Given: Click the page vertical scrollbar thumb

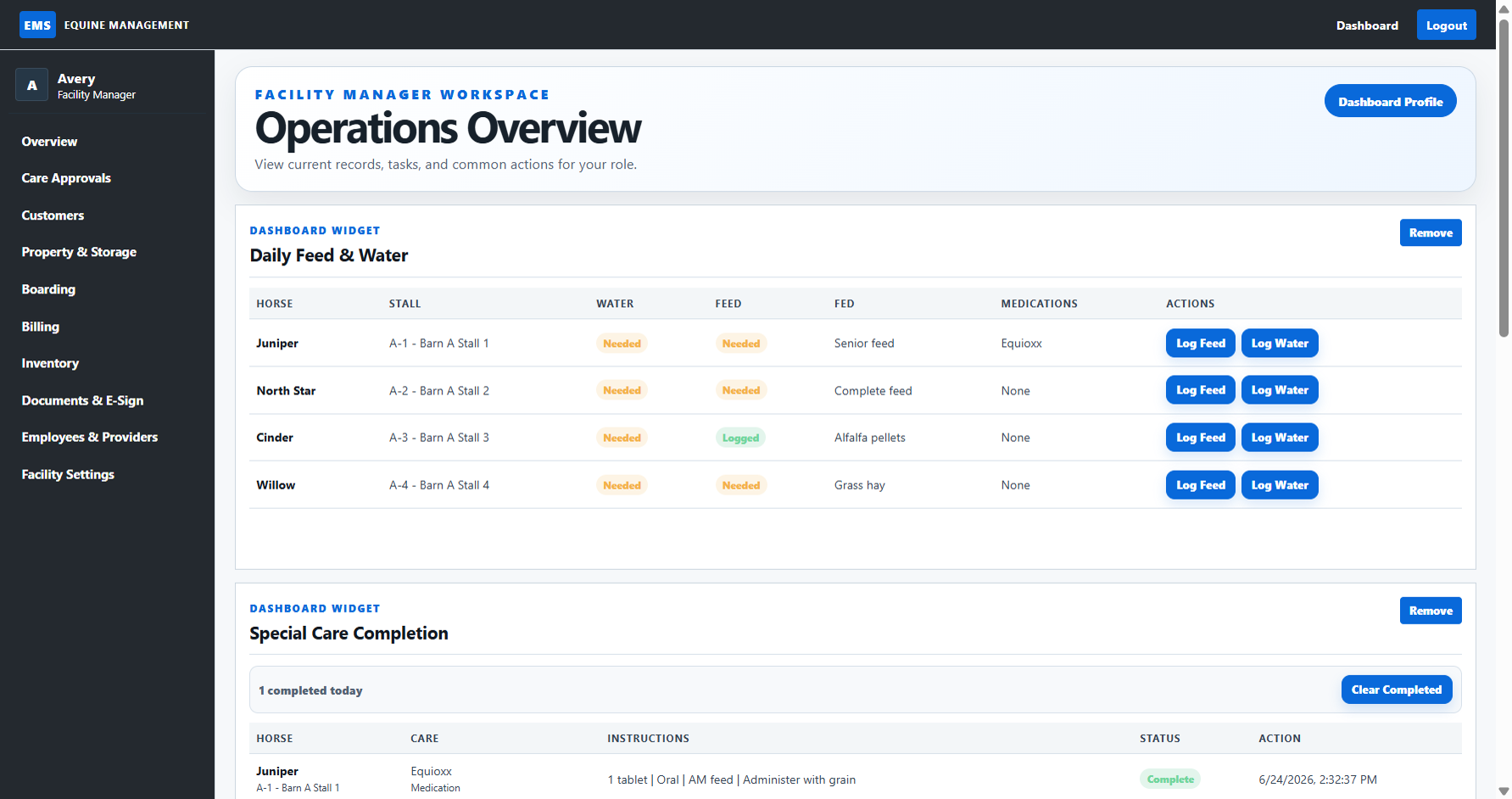Looking at the screenshot, I should [1504, 178].
